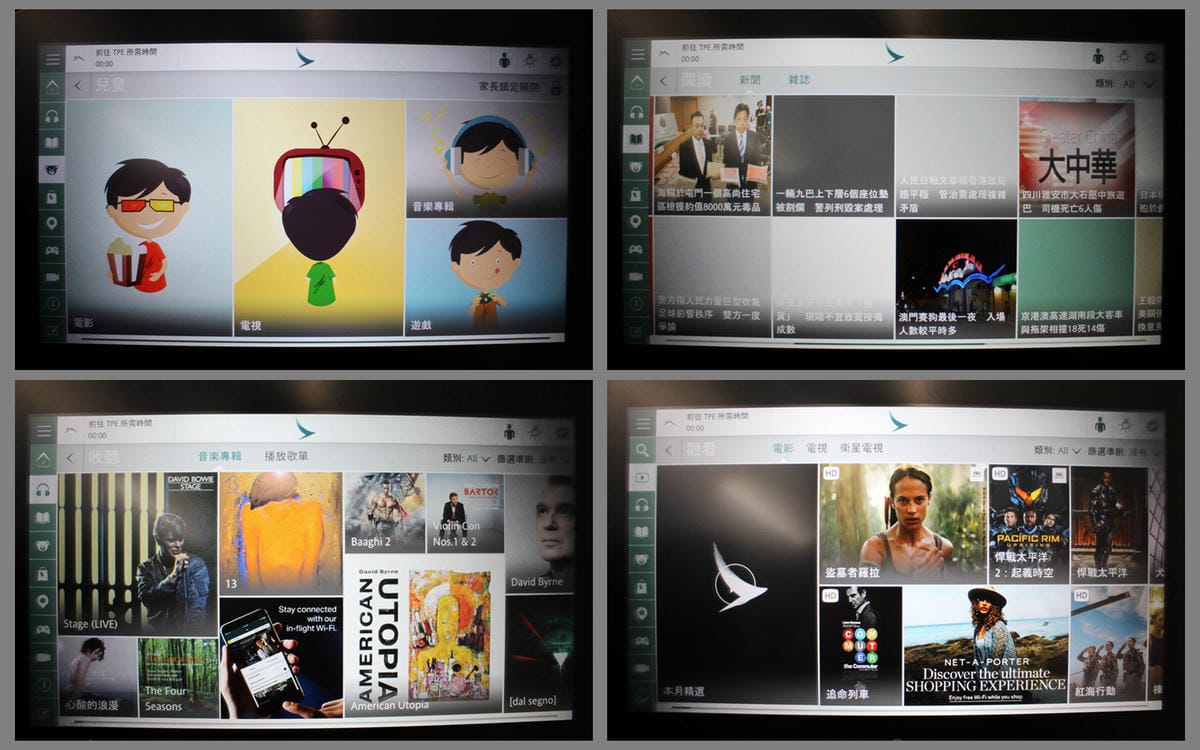Image resolution: width=1200 pixels, height=750 pixels.
Task: Toggle the reading light bulb icon on the news screen
Action: pos(1124,57)
